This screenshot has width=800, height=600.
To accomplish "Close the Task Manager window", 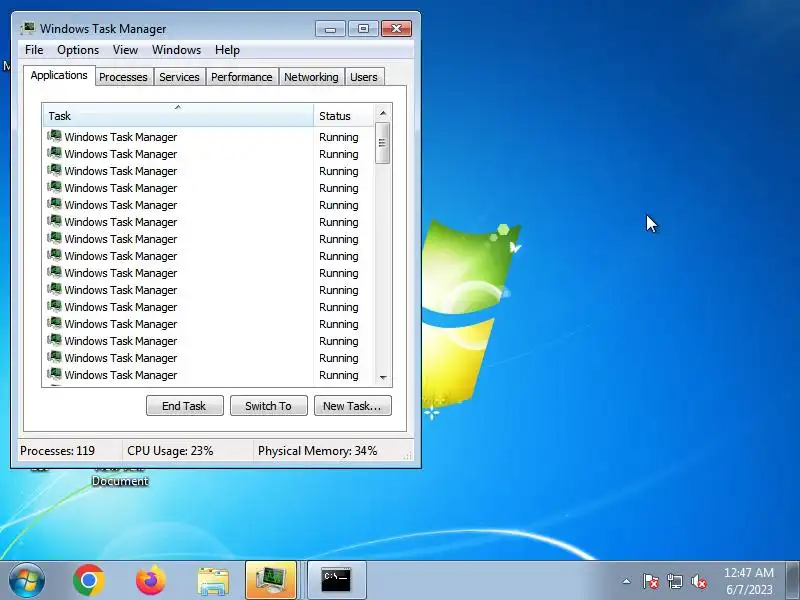I will [396, 29].
